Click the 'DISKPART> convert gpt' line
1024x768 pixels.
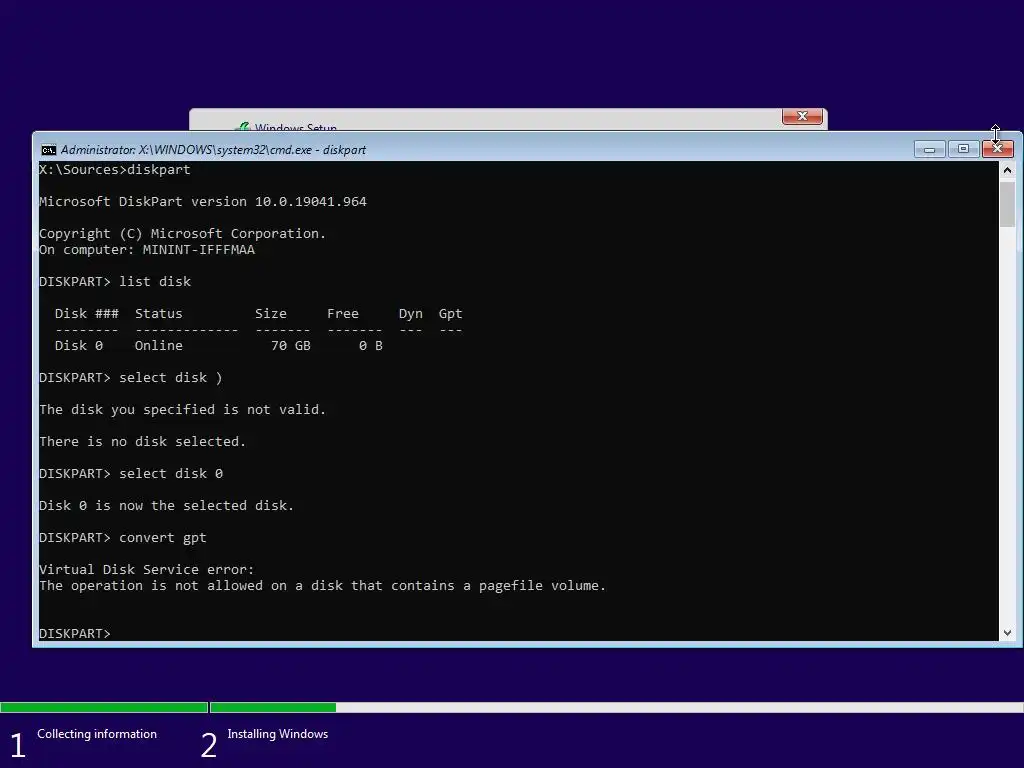[123, 537]
